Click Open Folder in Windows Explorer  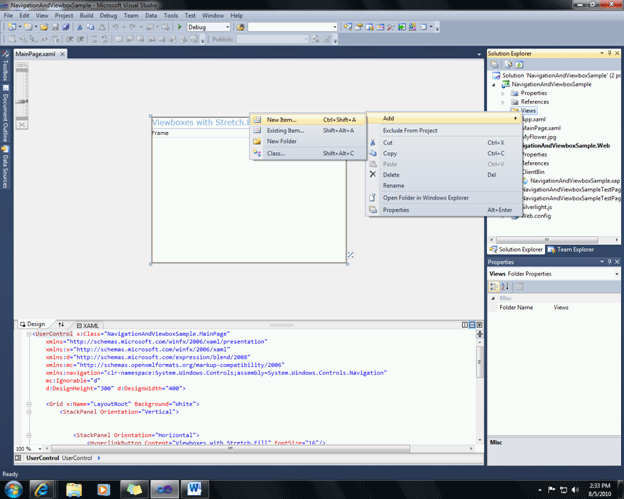click(x=425, y=197)
